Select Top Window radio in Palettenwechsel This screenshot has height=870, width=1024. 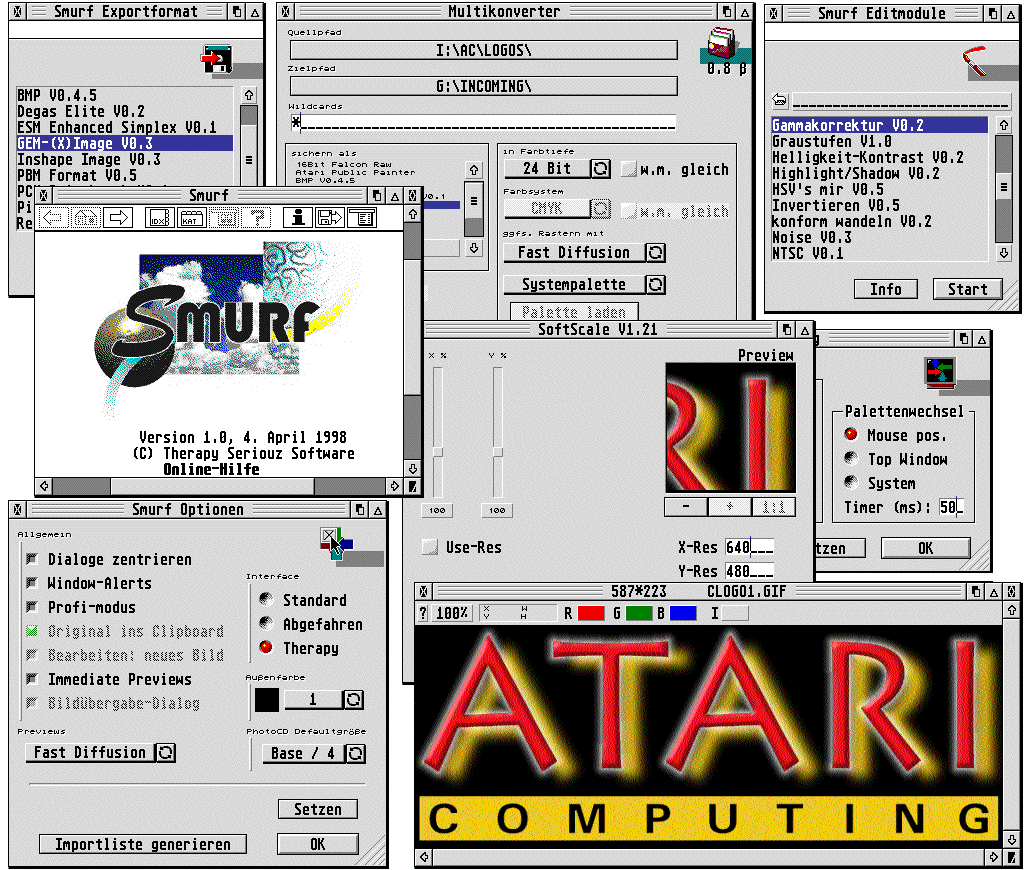pyautogui.click(x=850, y=458)
